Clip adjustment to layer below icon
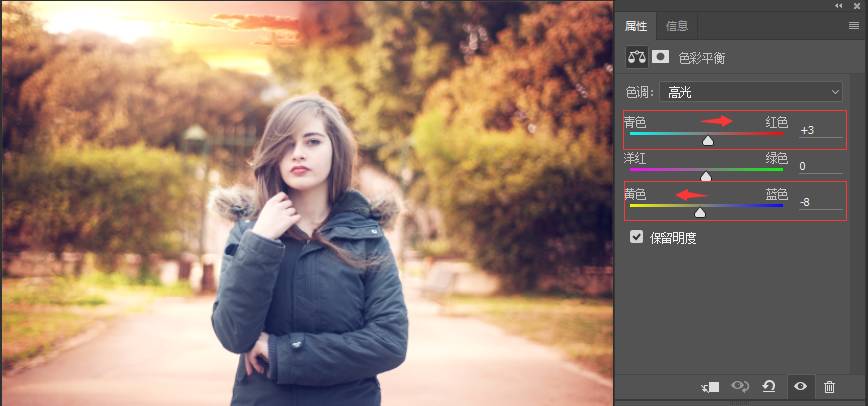The image size is (868, 406). (x=710, y=387)
